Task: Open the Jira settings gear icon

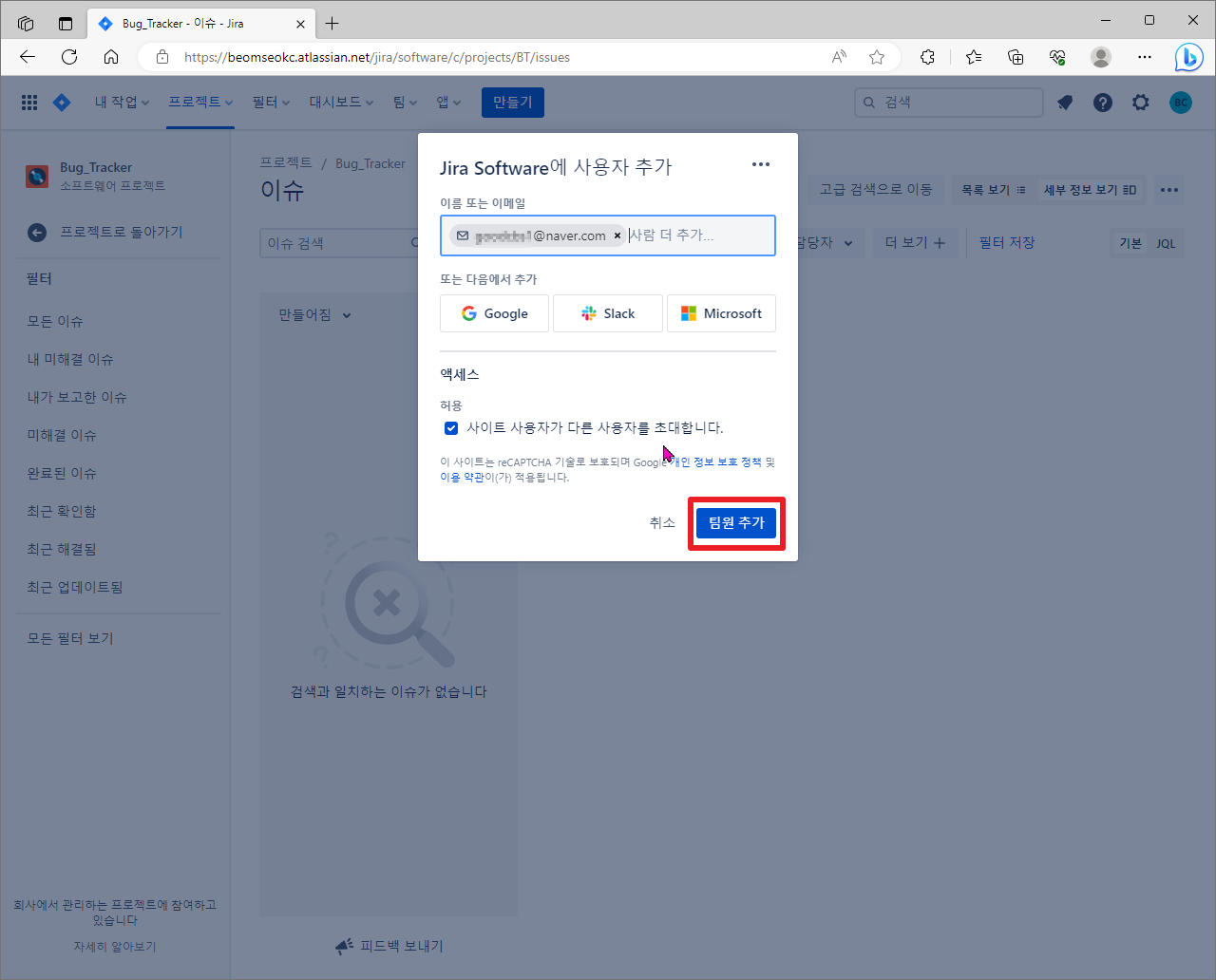Action: point(1141,103)
